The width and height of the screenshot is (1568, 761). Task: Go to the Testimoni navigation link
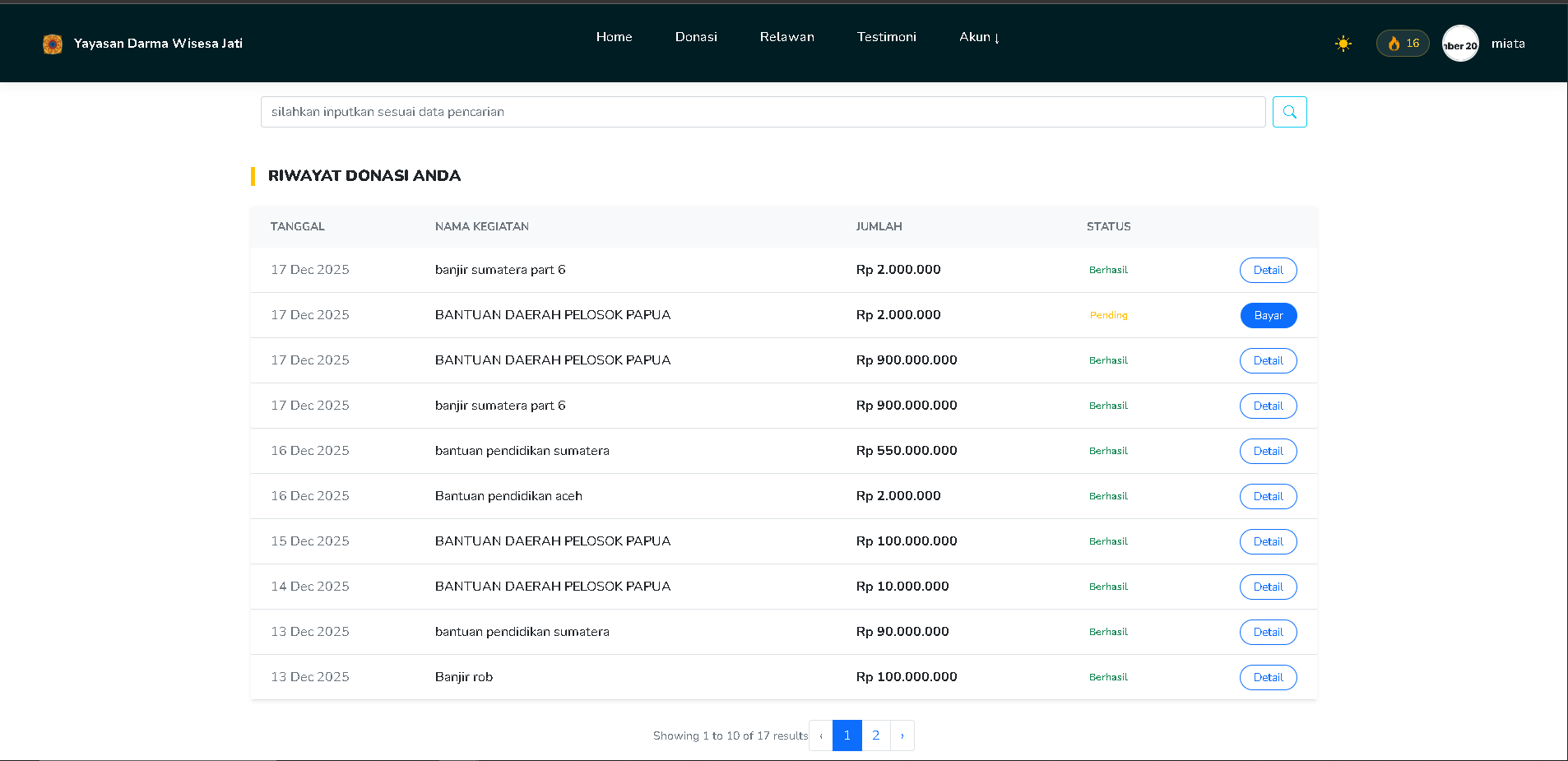886,37
